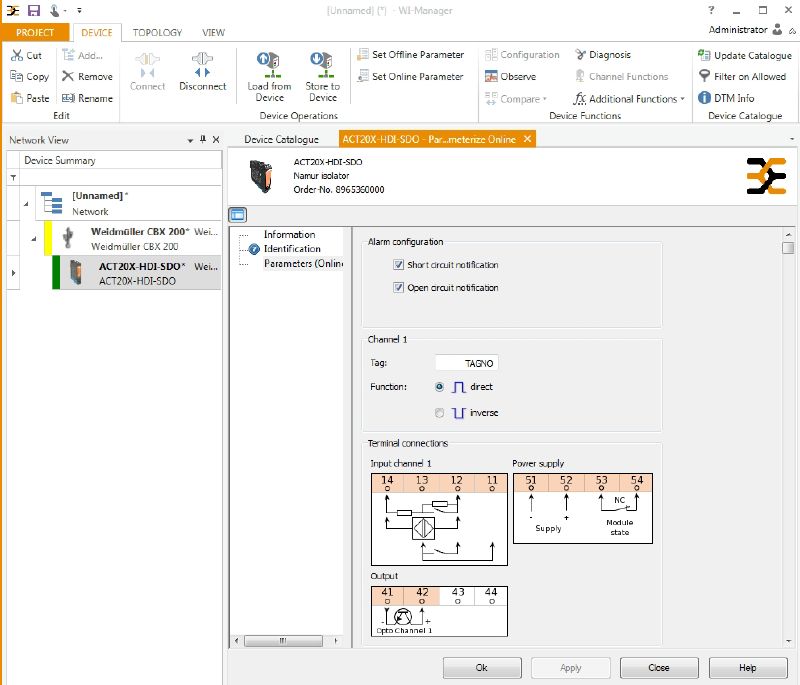Click the Tag input field
Screen dimensions: 800x685
click(467, 364)
